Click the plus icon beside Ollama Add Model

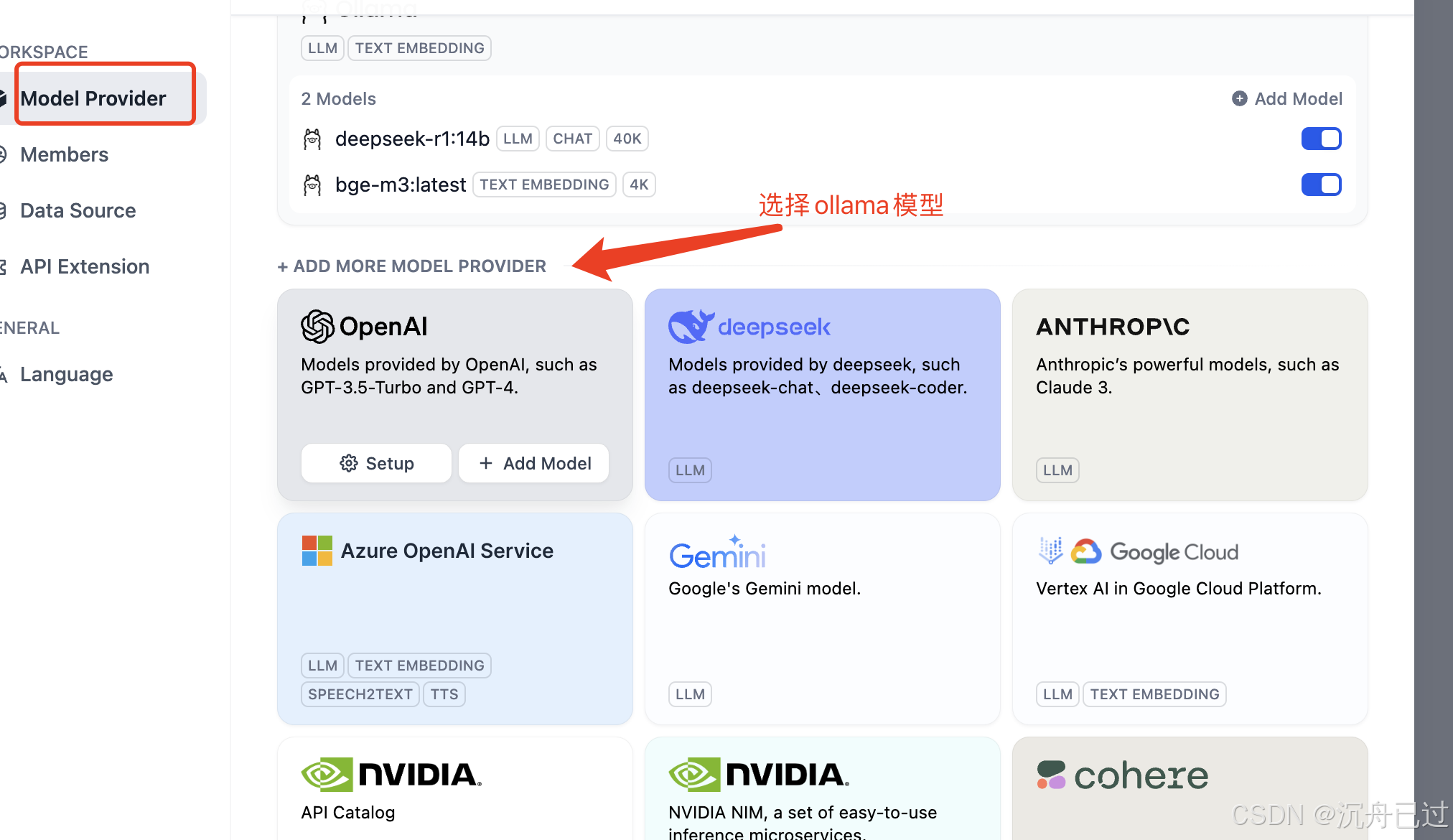[1240, 98]
